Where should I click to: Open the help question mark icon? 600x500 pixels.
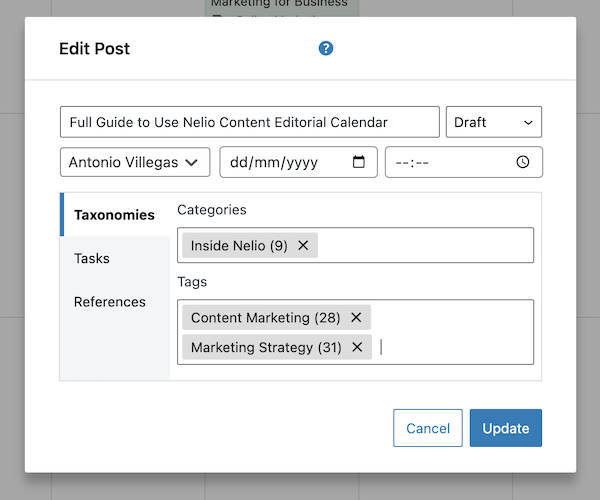click(x=326, y=49)
